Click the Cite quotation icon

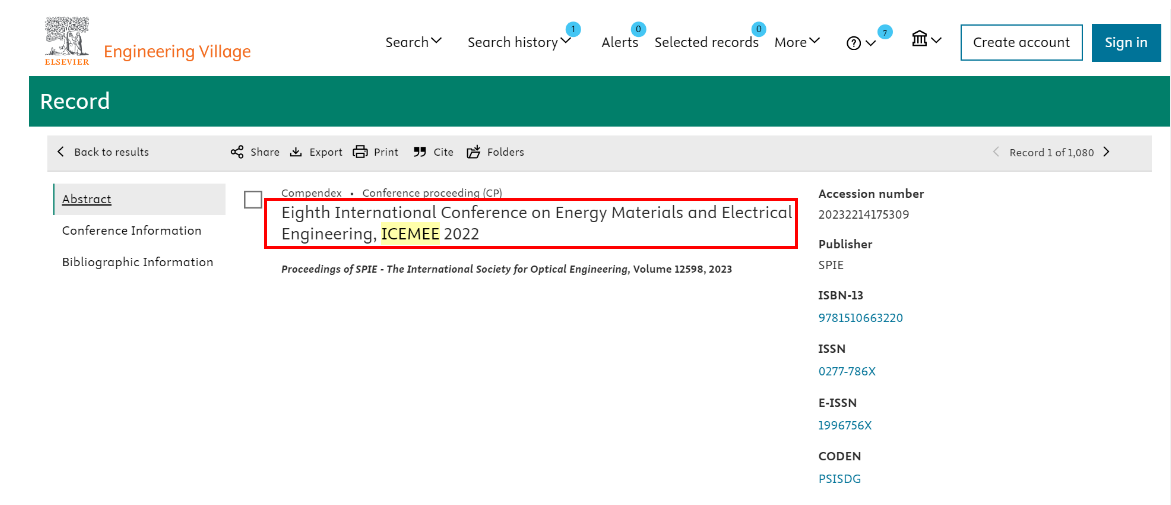click(420, 152)
